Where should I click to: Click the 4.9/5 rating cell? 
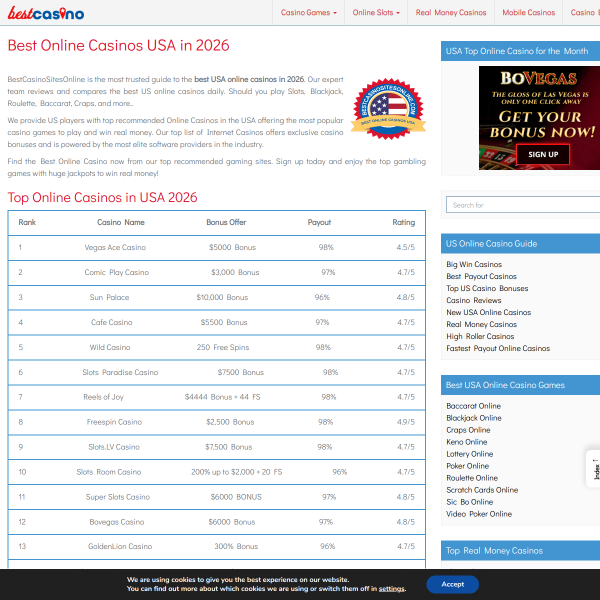406,422
